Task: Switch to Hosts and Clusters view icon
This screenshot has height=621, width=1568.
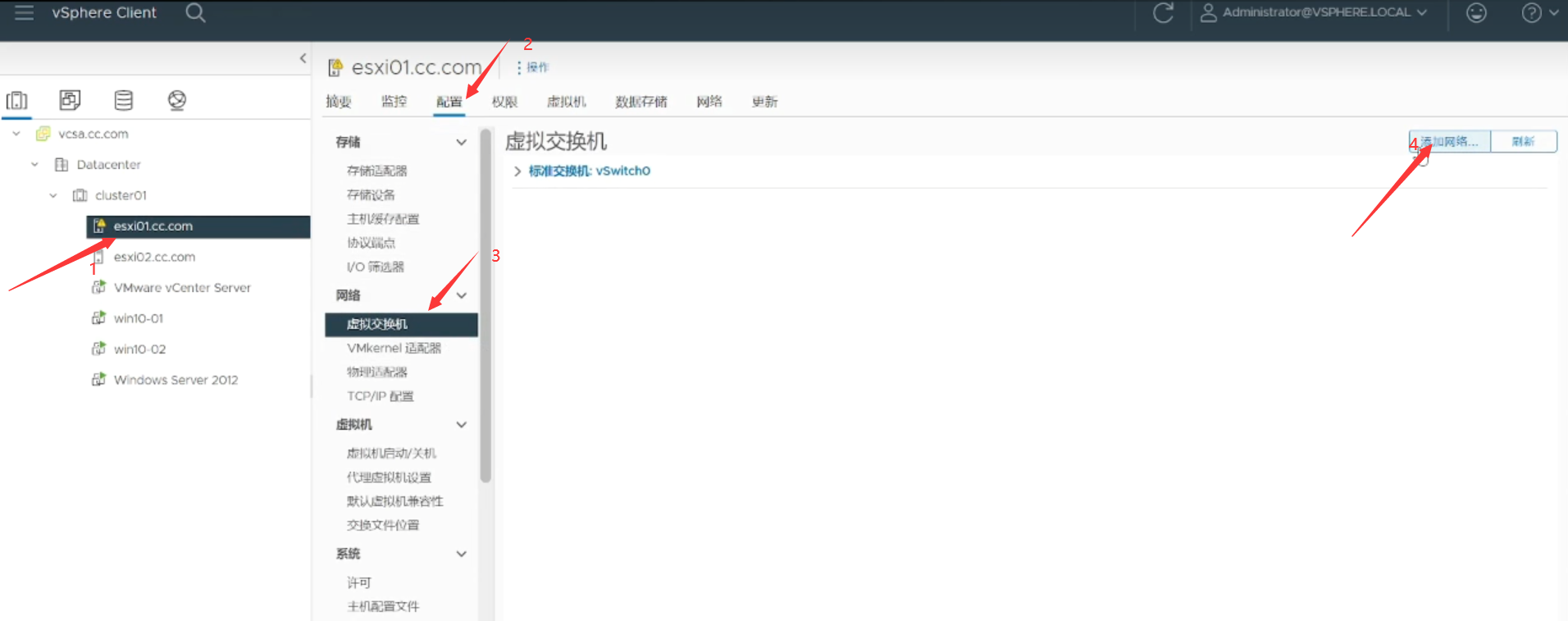Action: [16, 100]
